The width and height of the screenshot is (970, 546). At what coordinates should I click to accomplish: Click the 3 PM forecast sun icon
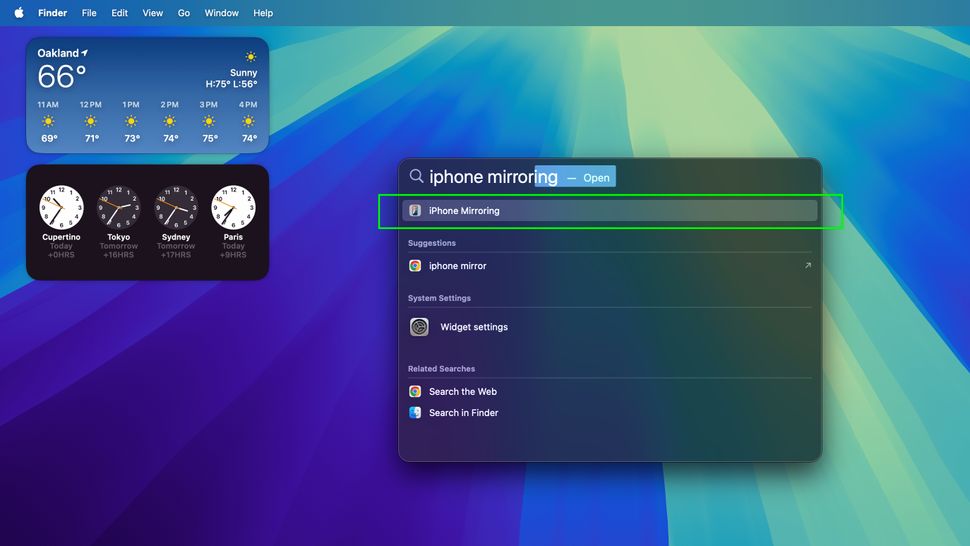pyautogui.click(x=209, y=121)
